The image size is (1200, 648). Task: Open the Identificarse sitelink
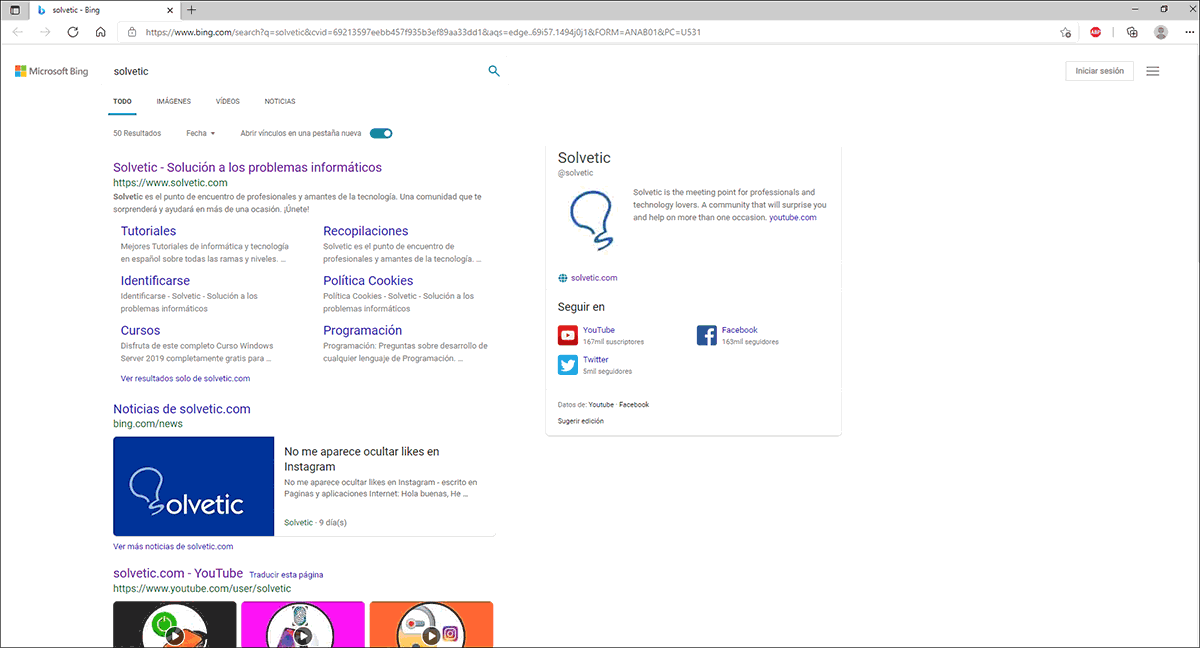155,281
